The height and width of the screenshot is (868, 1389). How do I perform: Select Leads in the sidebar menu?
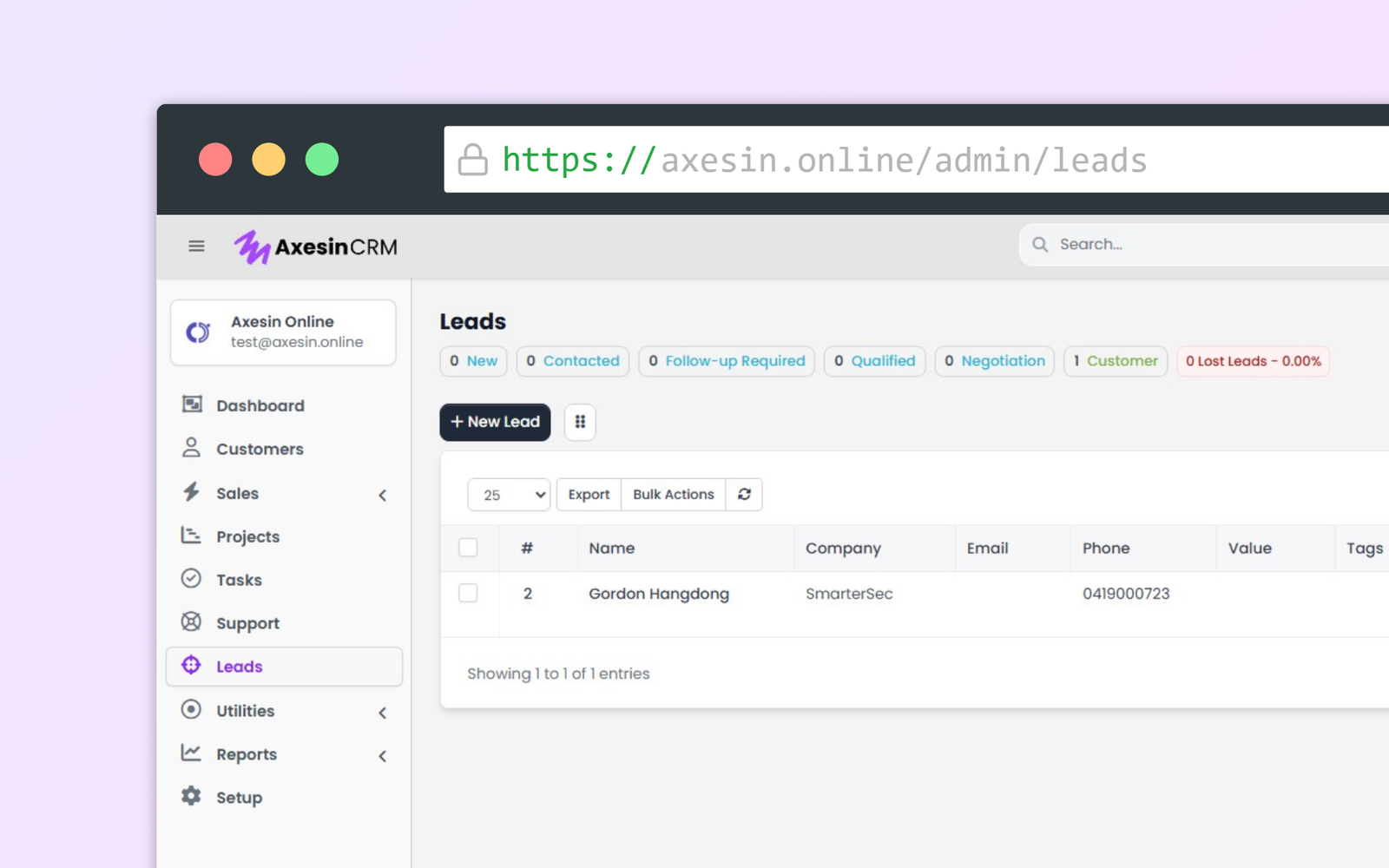pyautogui.click(x=240, y=667)
